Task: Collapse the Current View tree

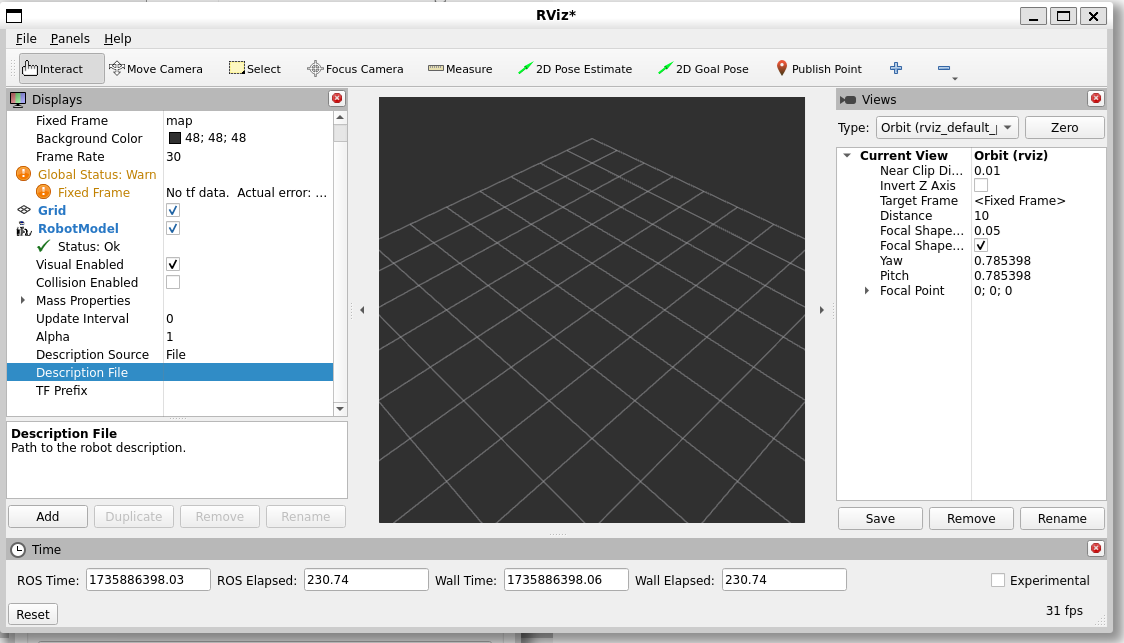Action: coord(847,155)
